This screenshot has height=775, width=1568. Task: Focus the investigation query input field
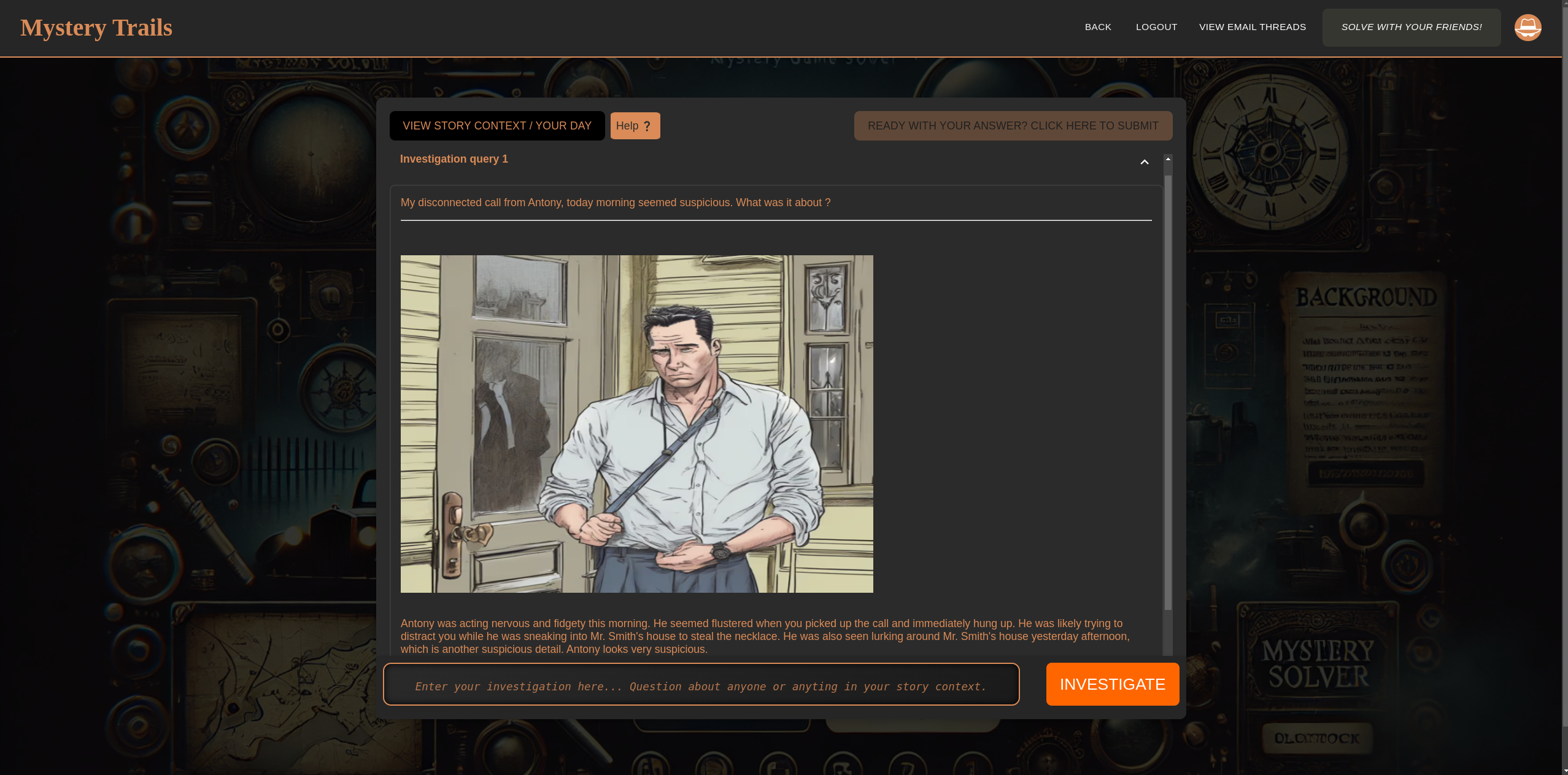(x=701, y=686)
